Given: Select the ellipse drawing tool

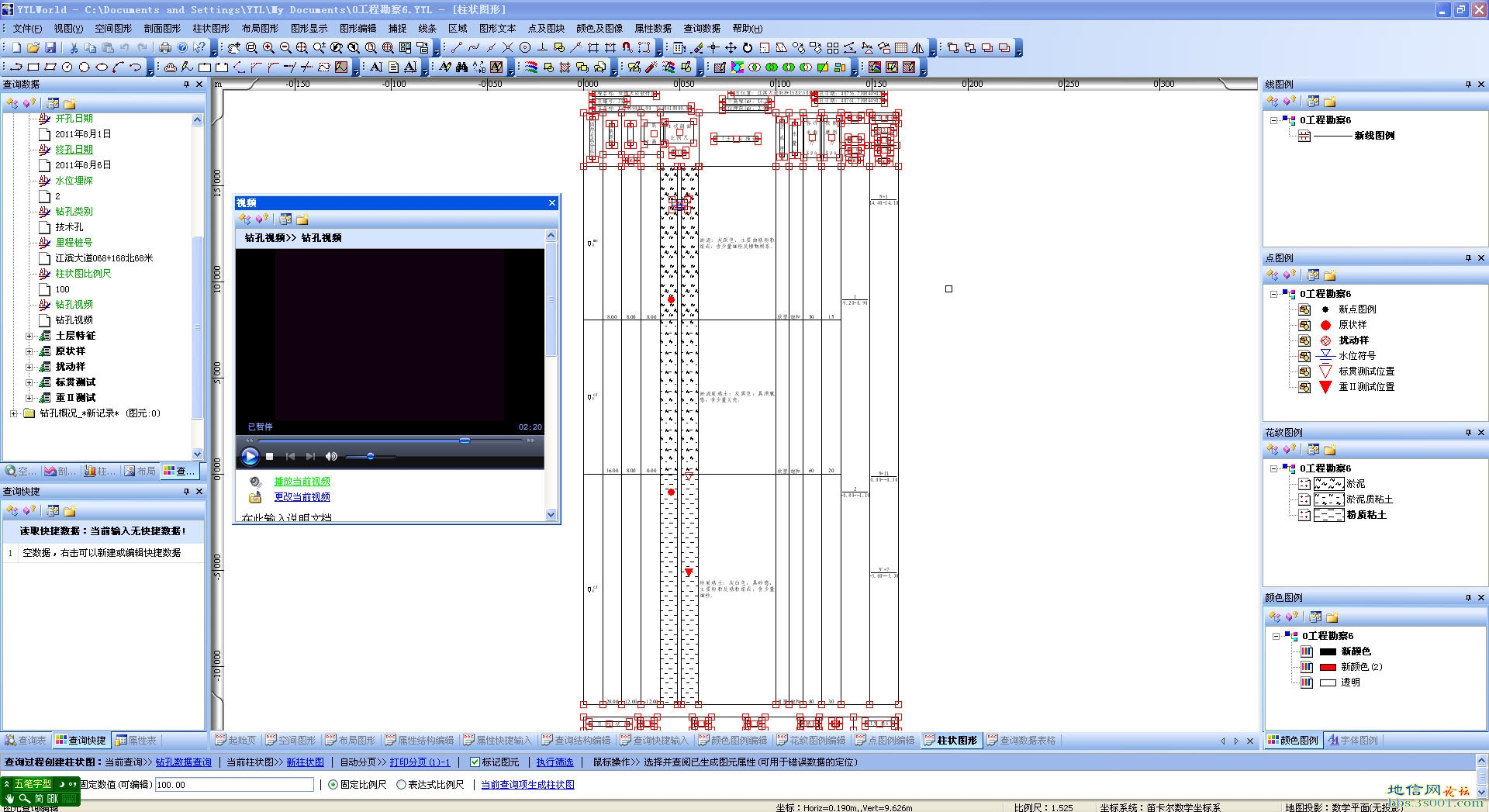Looking at the screenshot, I should coord(102,67).
